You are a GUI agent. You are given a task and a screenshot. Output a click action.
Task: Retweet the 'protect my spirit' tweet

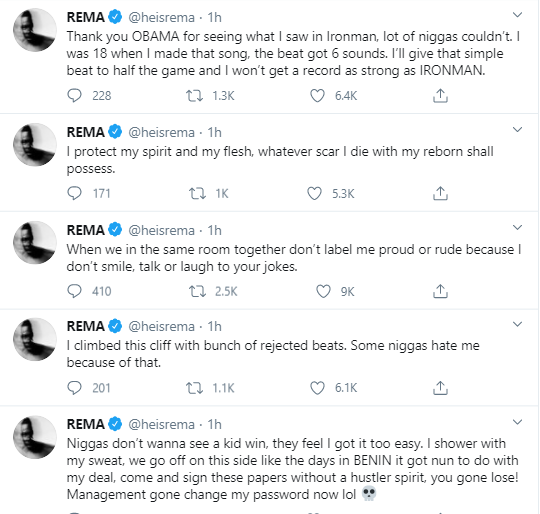click(x=197, y=193)
